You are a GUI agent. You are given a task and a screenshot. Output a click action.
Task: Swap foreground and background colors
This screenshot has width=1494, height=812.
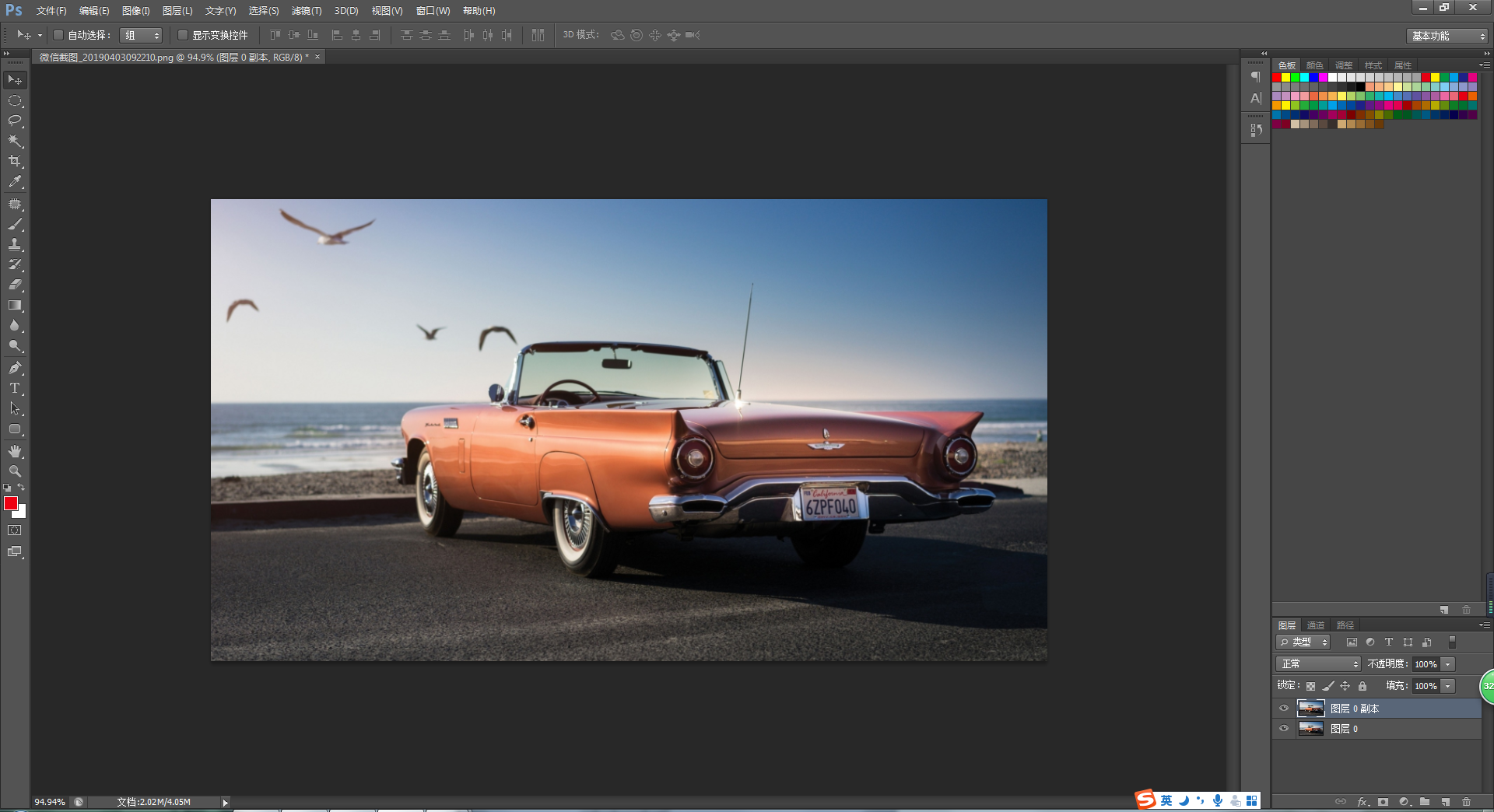pyautogui.click(x=22, y=488)
